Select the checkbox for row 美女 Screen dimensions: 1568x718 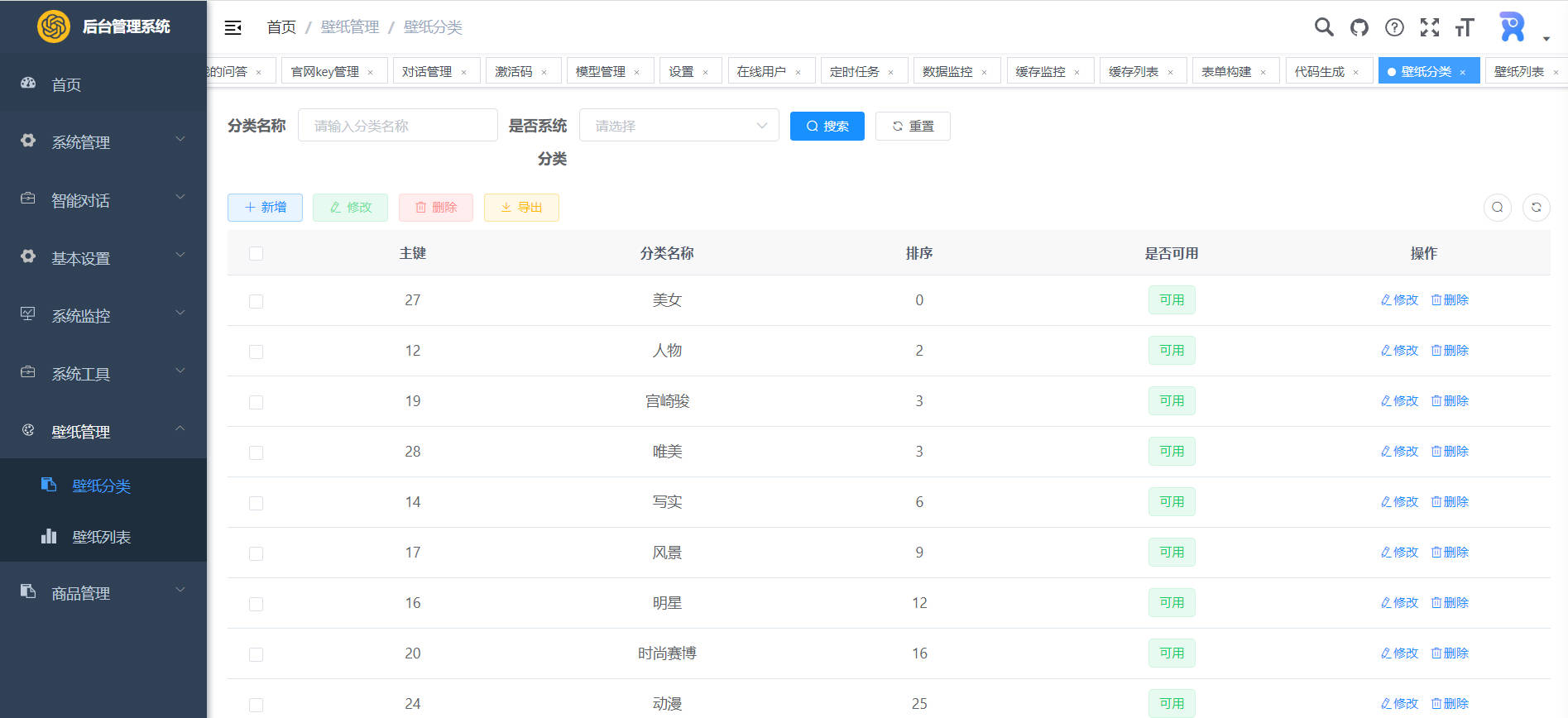(x=256, y=301)
